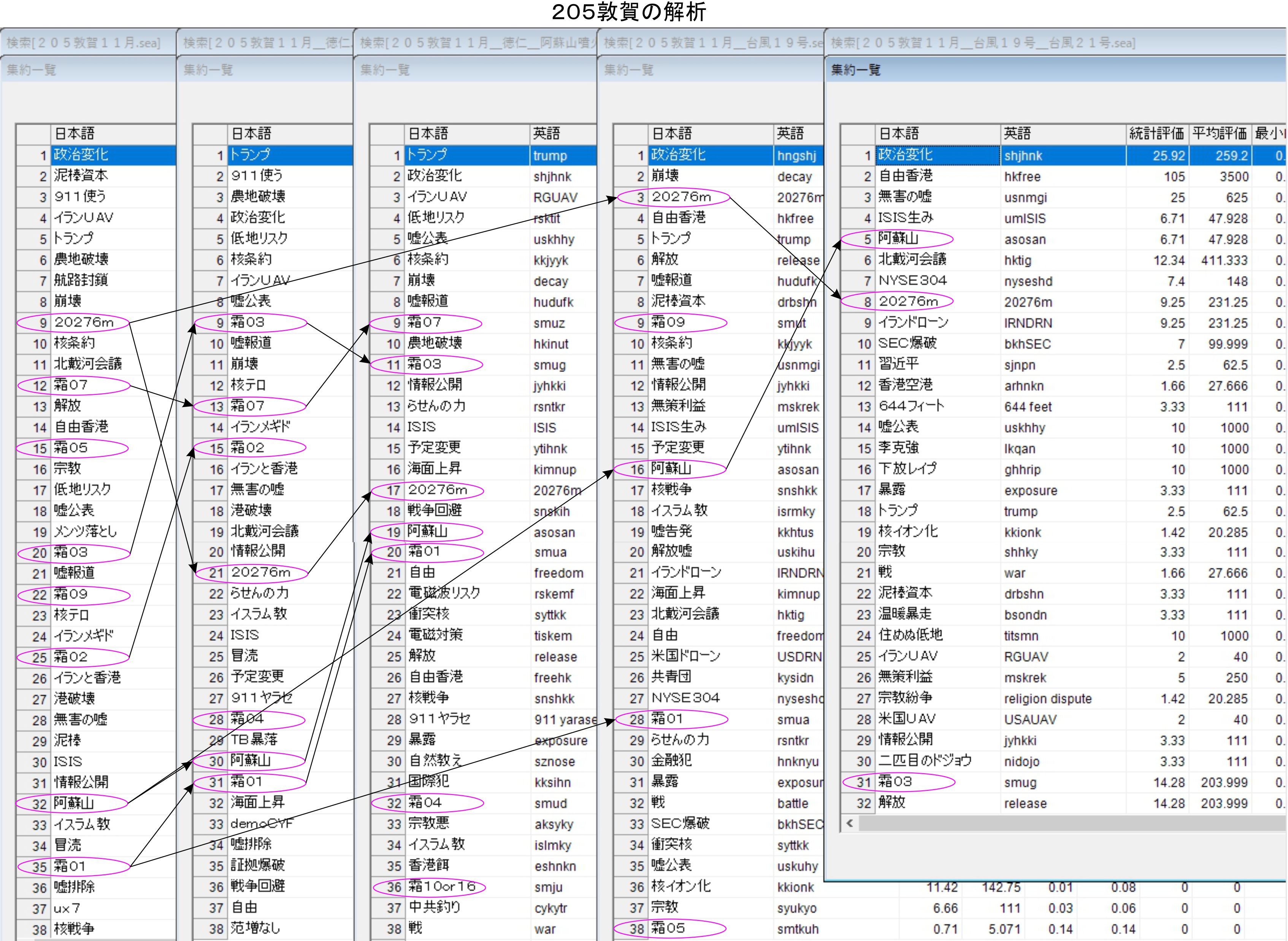The height and width of the screenshot is (941, 1288).
Task: Sort by the 統計評価 column header
Action: click(x=1156, y=134)
